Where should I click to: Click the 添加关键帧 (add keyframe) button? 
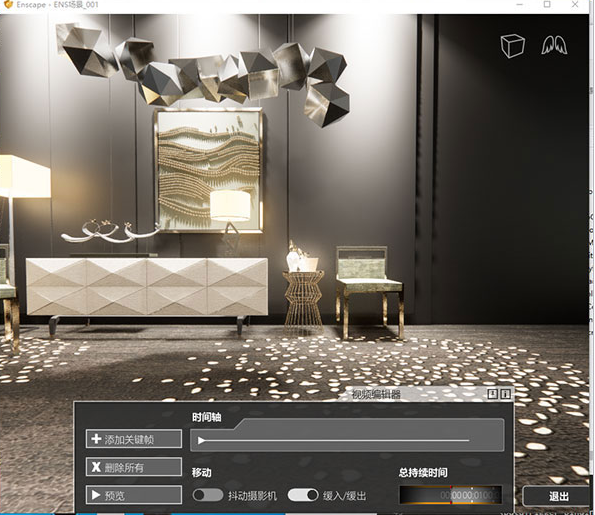[134, 439]
